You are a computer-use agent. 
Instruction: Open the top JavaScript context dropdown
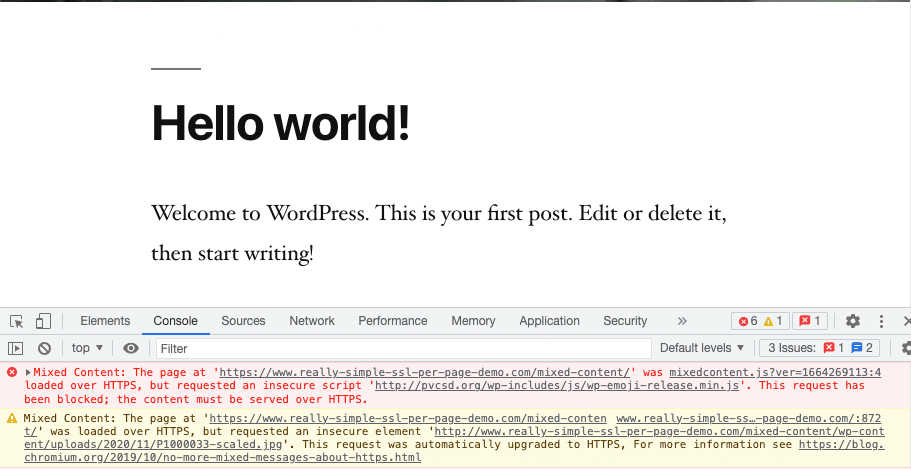click(x=87, y=348)
